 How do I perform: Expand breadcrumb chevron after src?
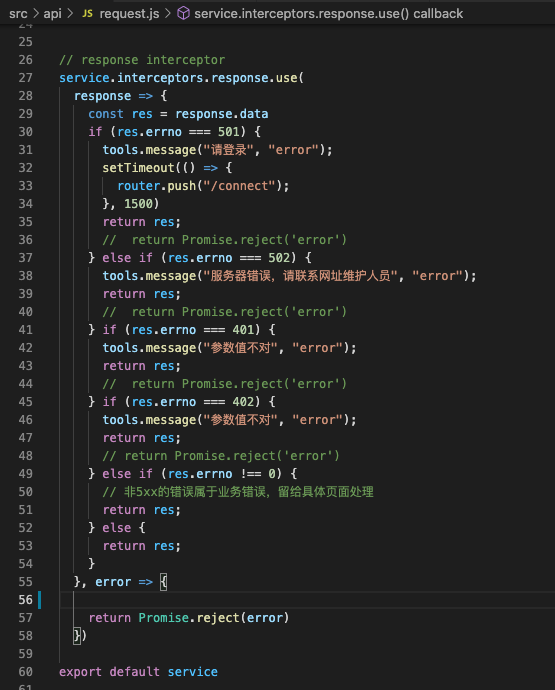point(36,14)
